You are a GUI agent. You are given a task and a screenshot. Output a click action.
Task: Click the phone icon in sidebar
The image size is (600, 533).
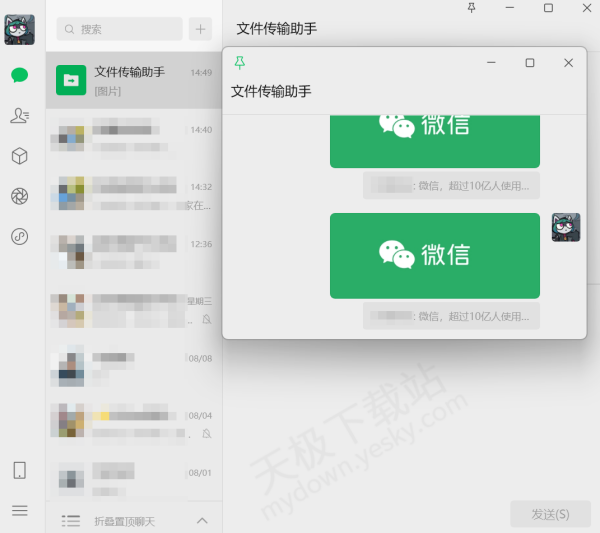(20, 470)
